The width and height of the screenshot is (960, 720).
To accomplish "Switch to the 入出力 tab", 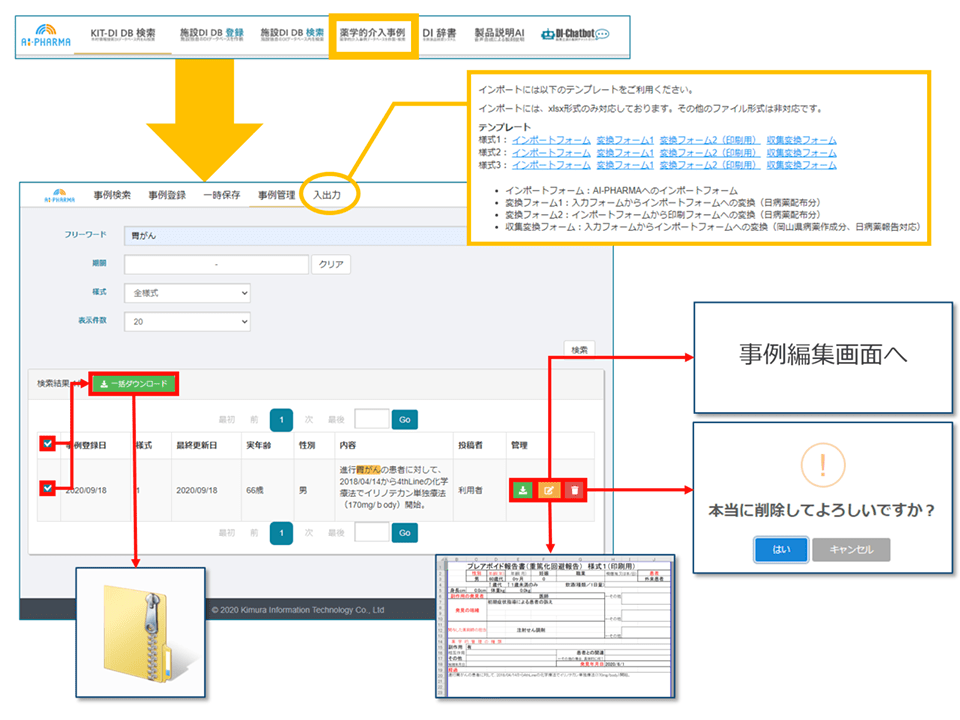I will pyautogui.click(x=327, y=194).
